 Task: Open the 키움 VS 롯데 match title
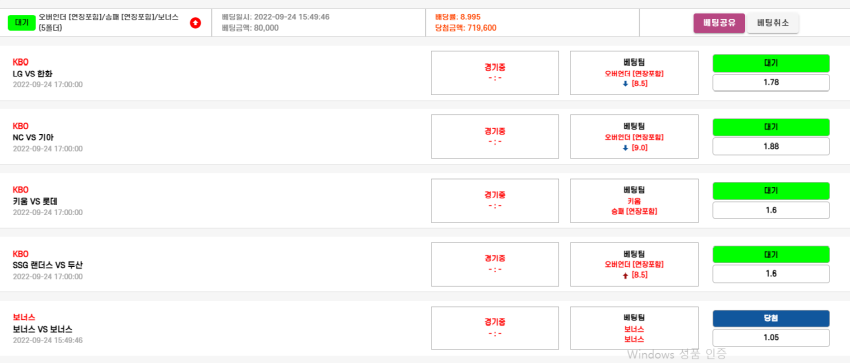[35, 201]
